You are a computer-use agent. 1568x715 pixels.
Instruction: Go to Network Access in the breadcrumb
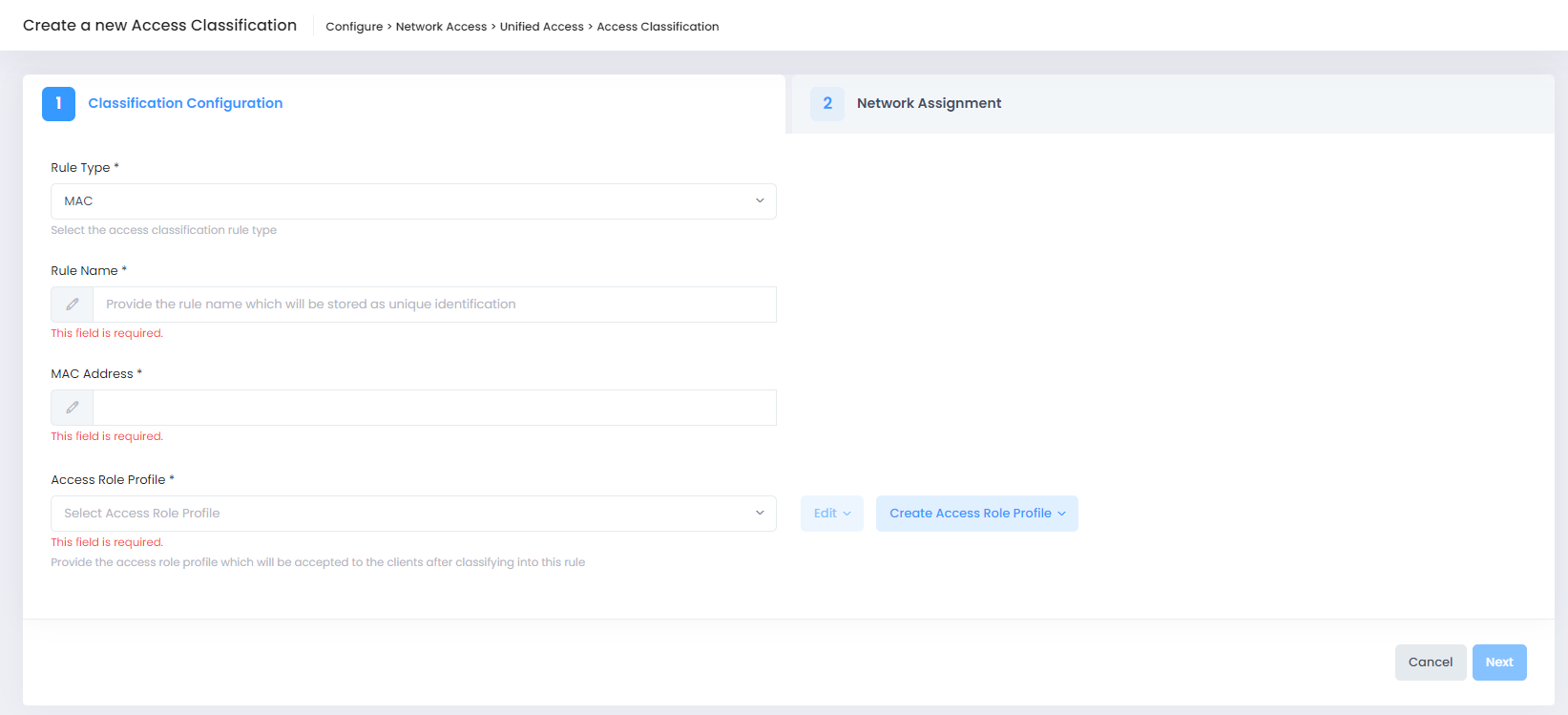[441, 27]
